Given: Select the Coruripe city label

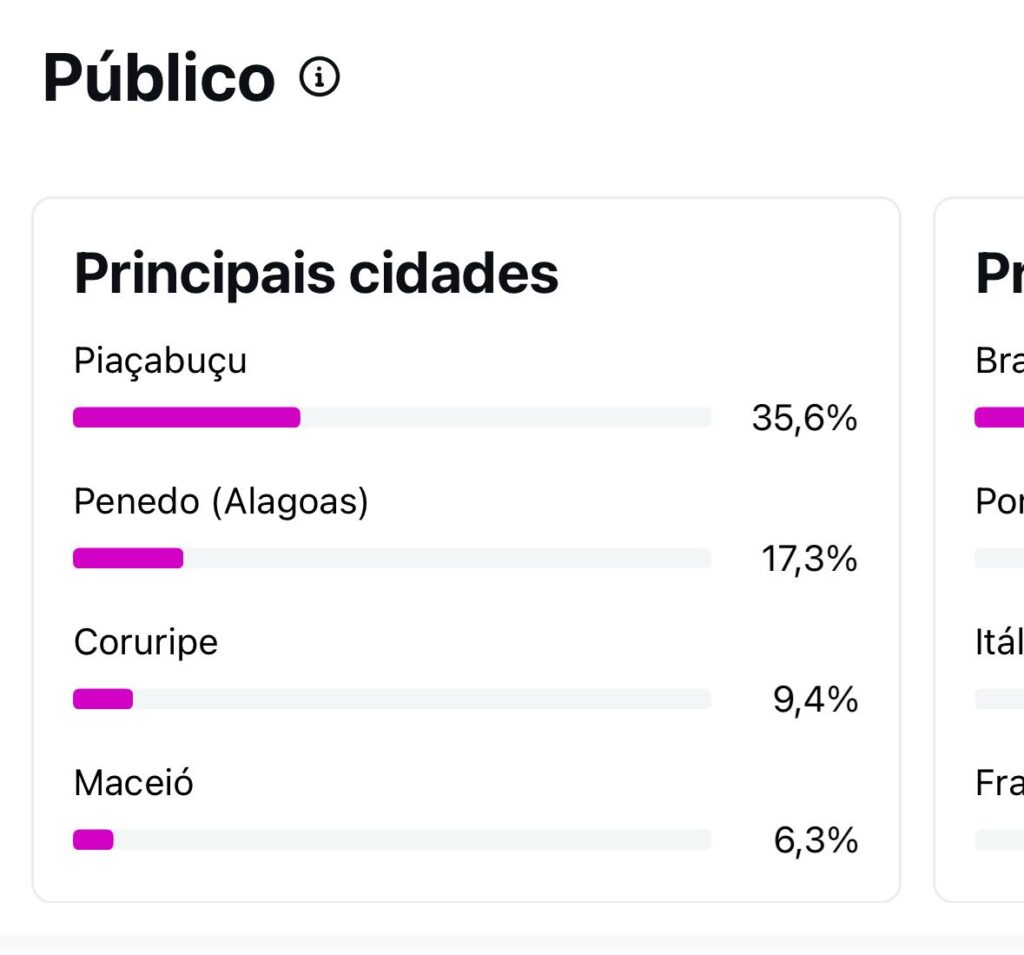Looking at the screenshot, I should 146,642.
